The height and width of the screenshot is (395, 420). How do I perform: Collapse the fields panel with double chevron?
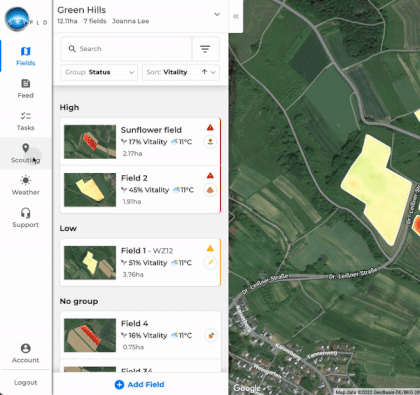[x=236, y=16]
